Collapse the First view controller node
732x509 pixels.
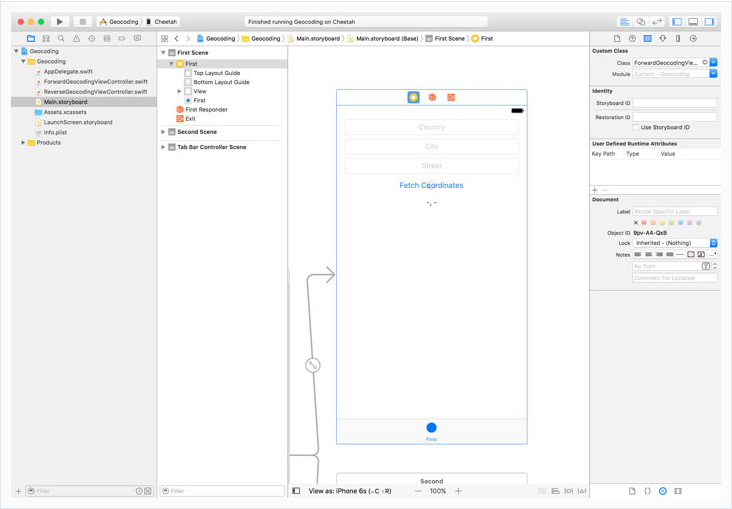171,64
